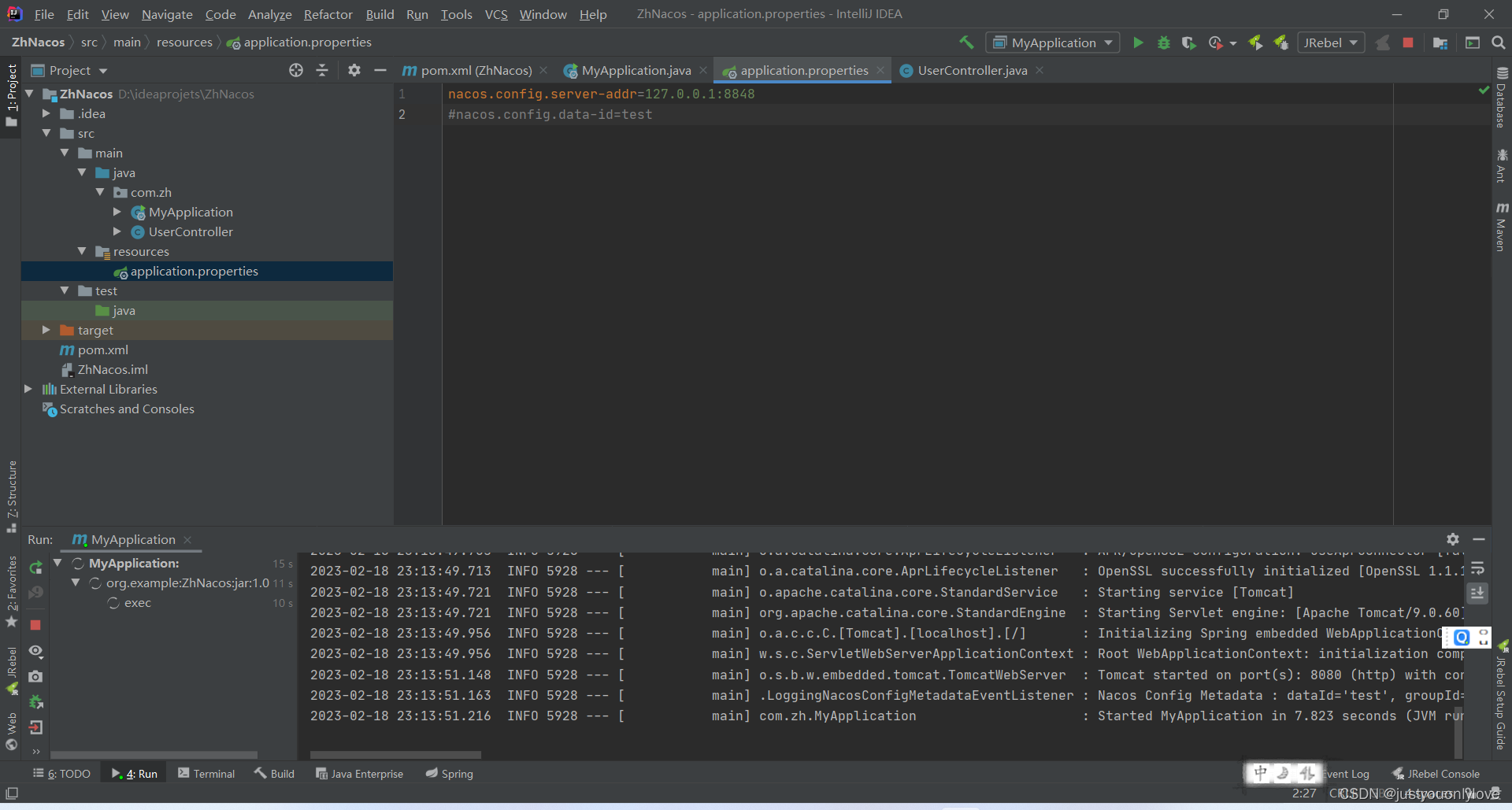The height and width of the screenshot is (810, 1512).
Task: Toggle scroll to end of console
Action: 1478,593
